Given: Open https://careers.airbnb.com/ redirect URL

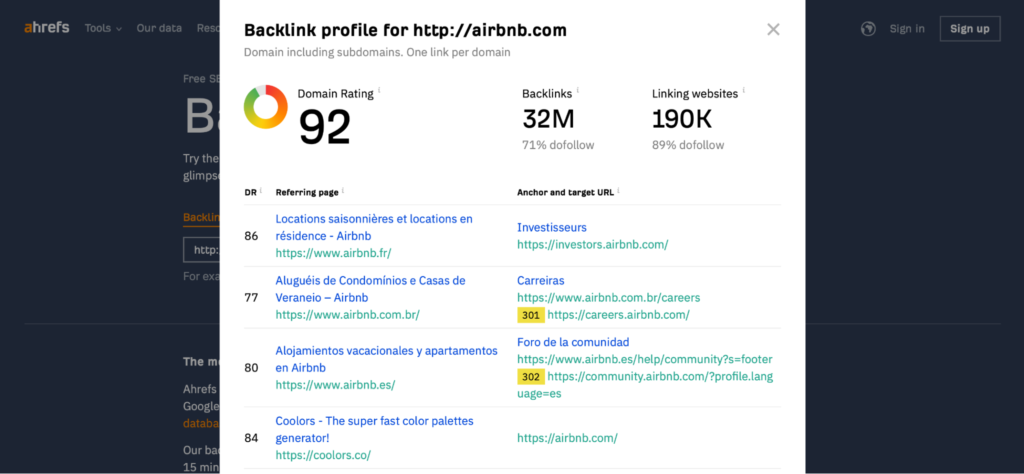Looking at the screenshot, I should (x=618, y=315).
